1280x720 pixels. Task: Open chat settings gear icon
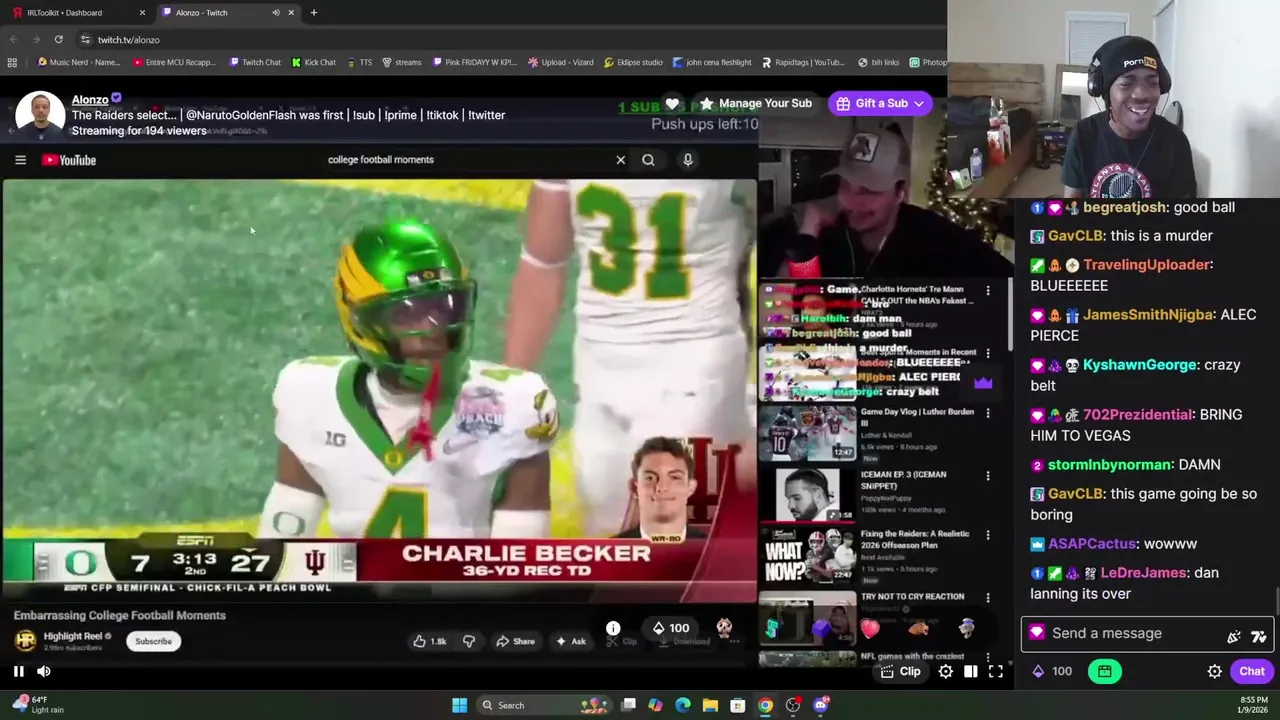click(1214, 672)
